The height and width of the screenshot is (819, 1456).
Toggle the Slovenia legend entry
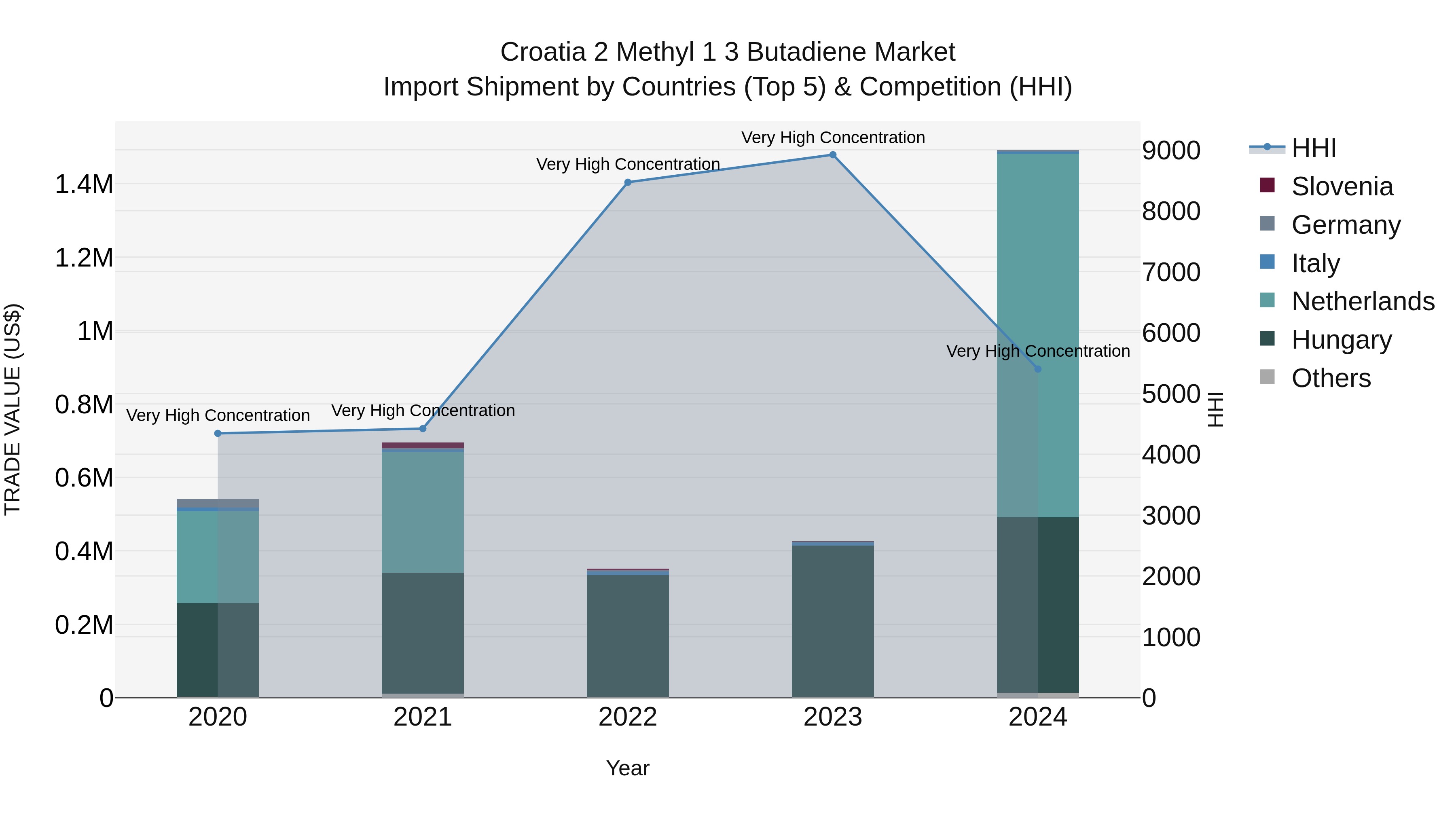(x=1327, y=186)
